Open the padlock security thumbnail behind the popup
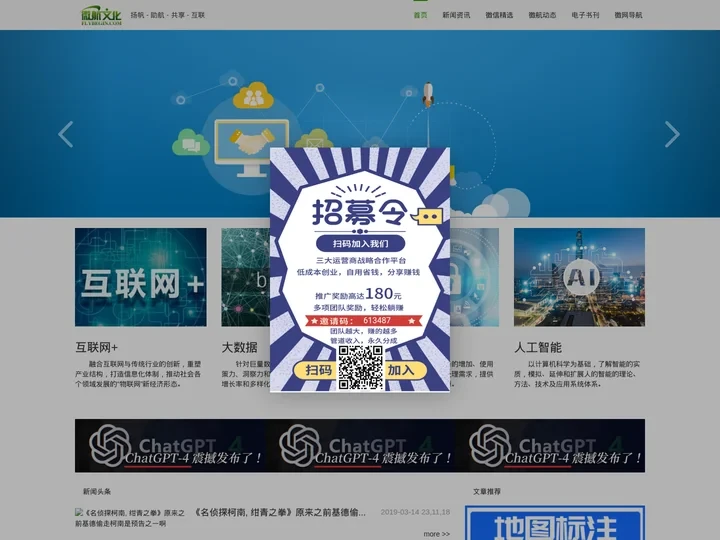This screenshot has width=720, height=540. pyautogui.click(x=474, y=277)
